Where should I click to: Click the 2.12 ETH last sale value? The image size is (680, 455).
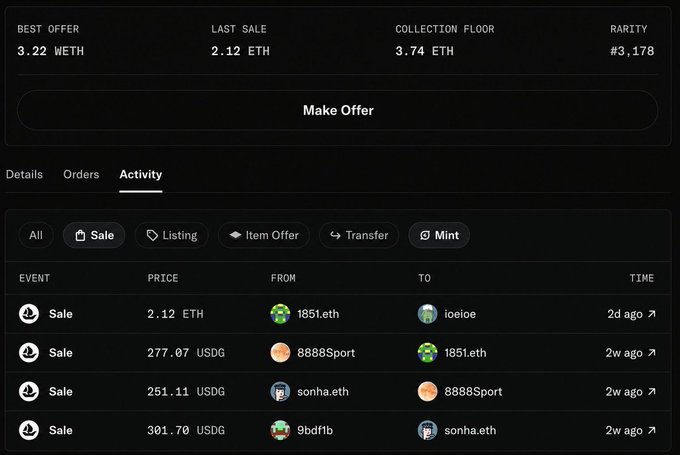pos(240,51)
